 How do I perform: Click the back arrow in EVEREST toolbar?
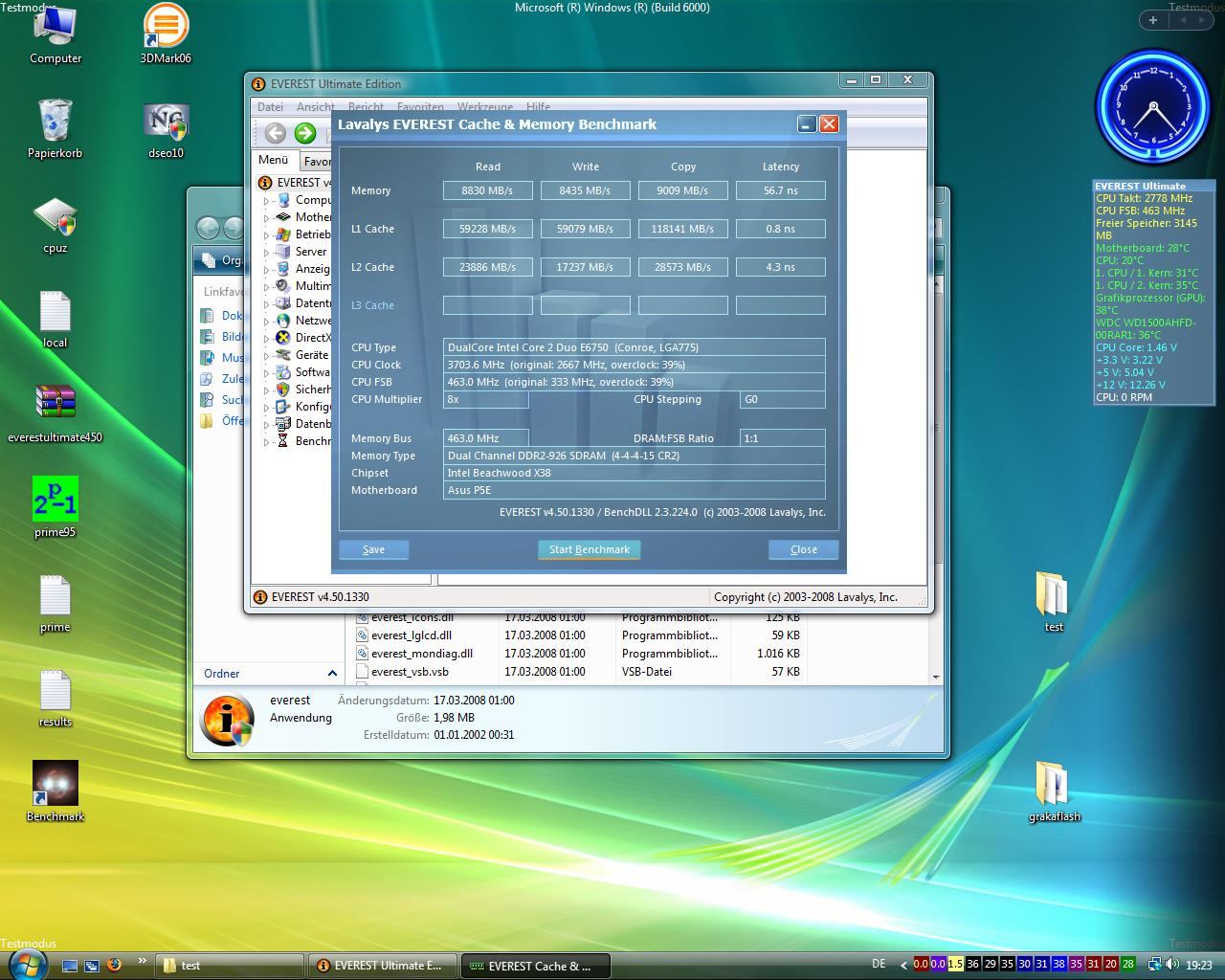coord(275,133)
